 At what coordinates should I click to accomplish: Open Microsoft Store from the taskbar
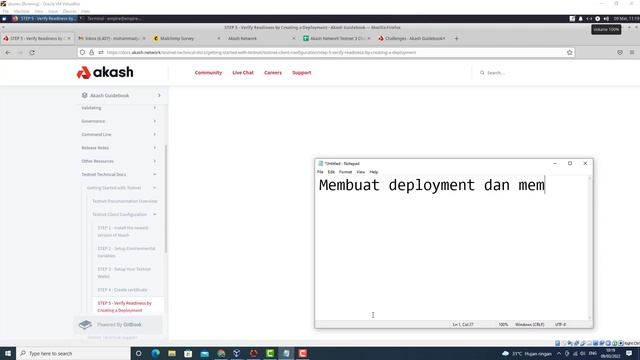(188, 353)
